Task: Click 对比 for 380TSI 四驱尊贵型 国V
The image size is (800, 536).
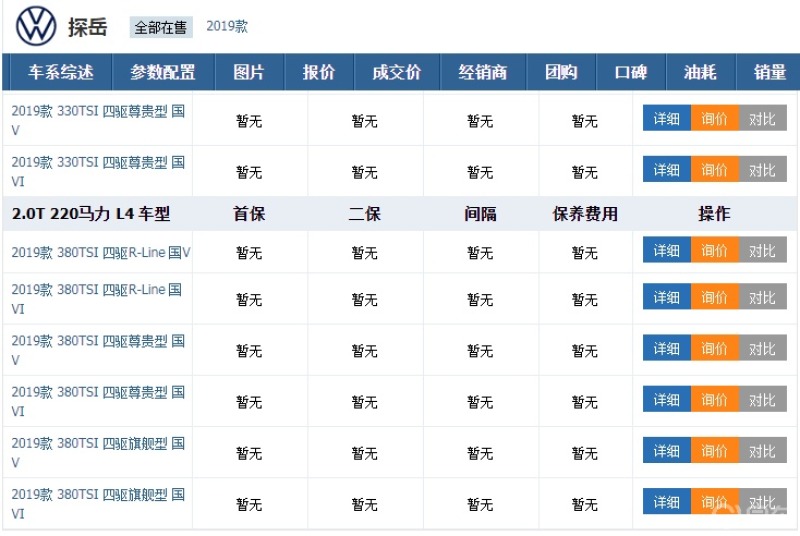Action: click(x=762, y=348)
